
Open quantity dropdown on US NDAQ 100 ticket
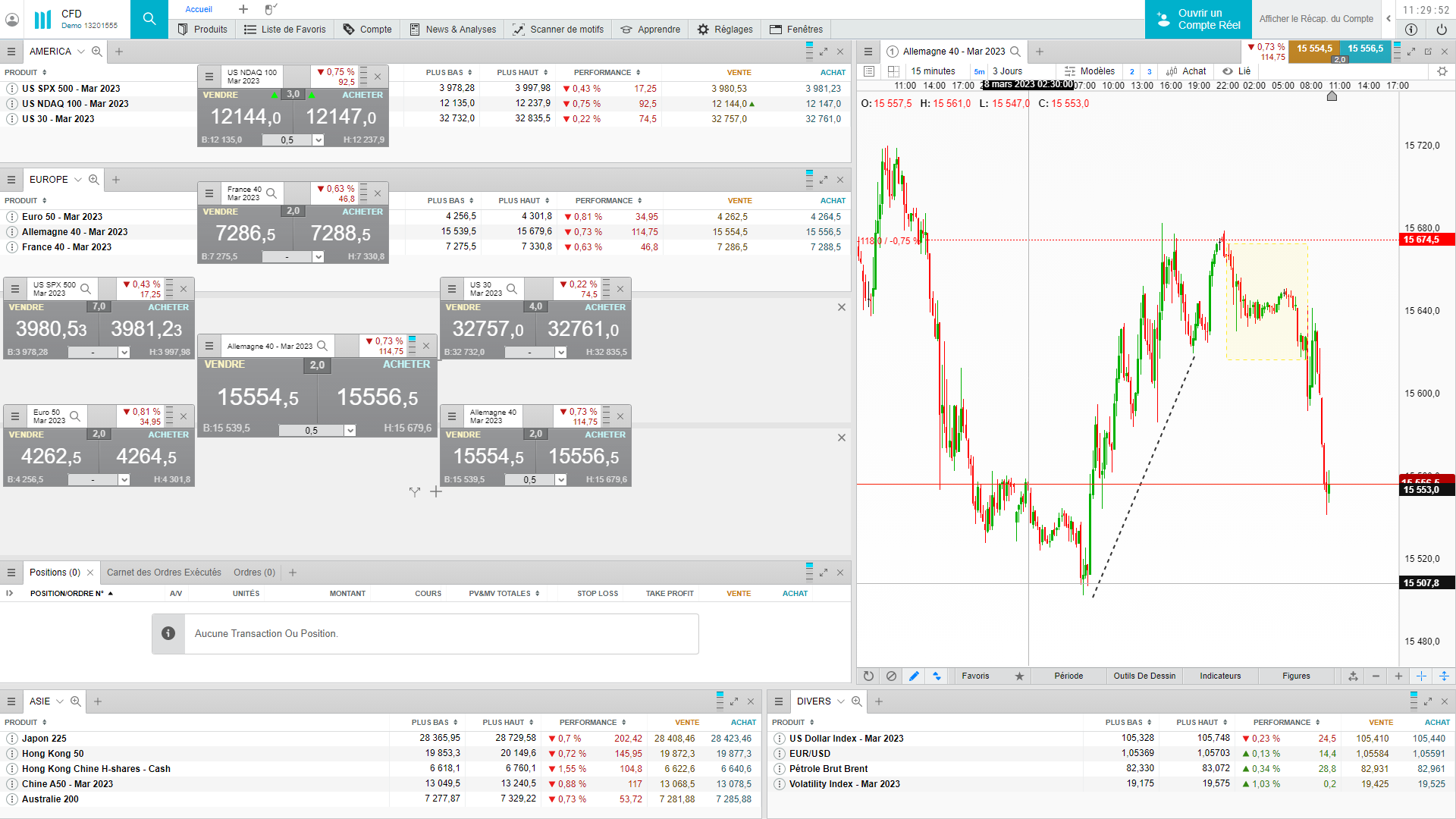click(x=318, y=140)
